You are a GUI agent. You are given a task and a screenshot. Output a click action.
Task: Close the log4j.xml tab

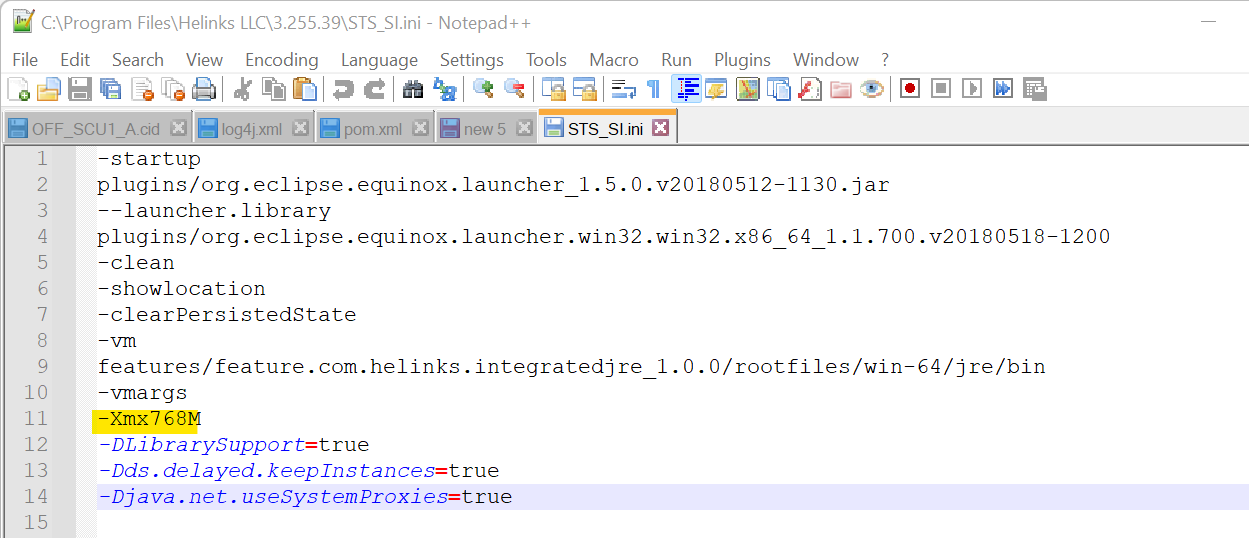click(301, 128)
